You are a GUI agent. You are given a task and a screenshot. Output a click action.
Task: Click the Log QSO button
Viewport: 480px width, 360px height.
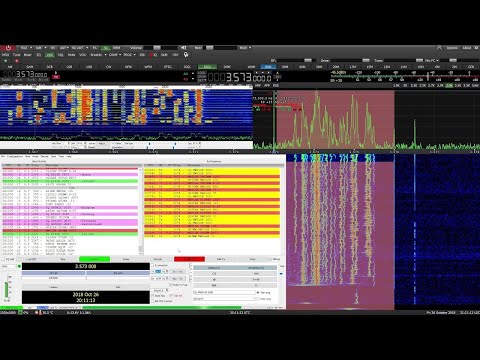pos(31,259)
